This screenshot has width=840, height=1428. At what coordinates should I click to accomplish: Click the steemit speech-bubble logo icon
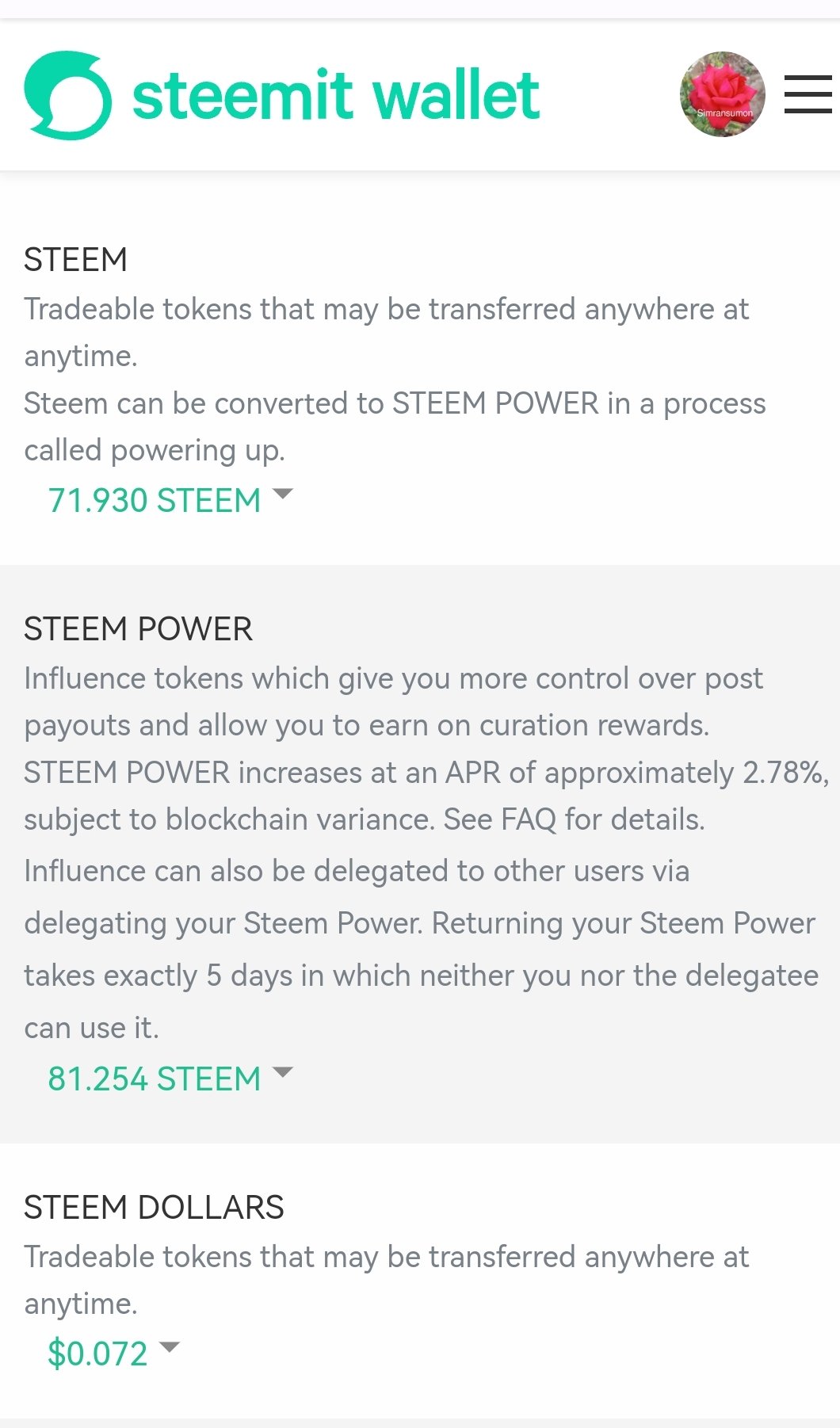[x=67, y=95]
